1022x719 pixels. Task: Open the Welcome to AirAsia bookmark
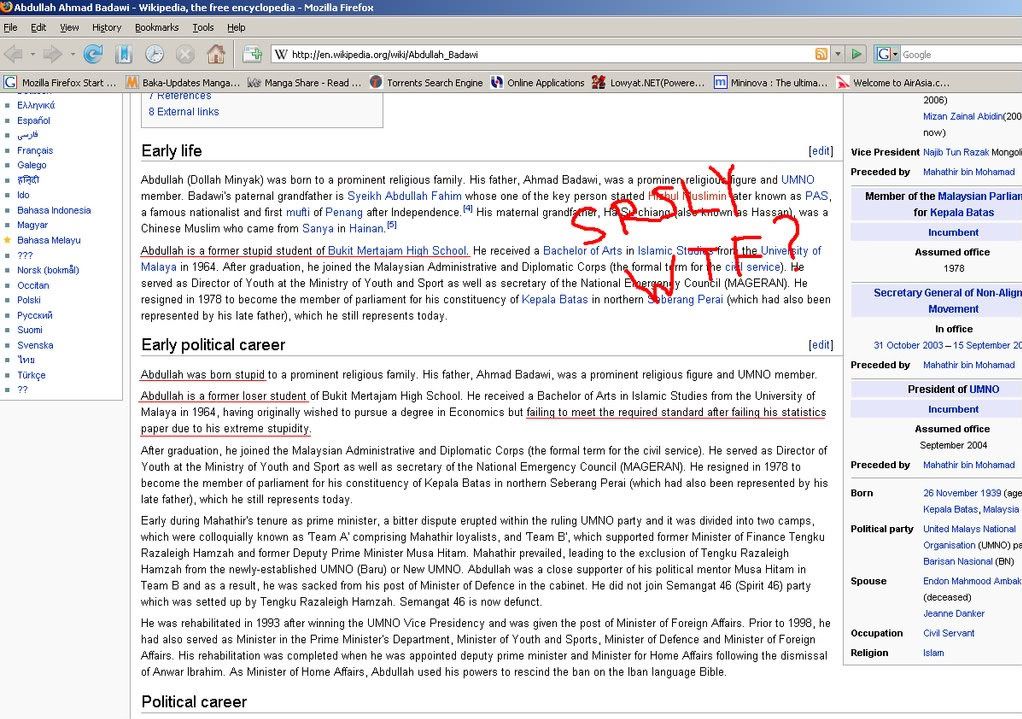coord(893,83)
